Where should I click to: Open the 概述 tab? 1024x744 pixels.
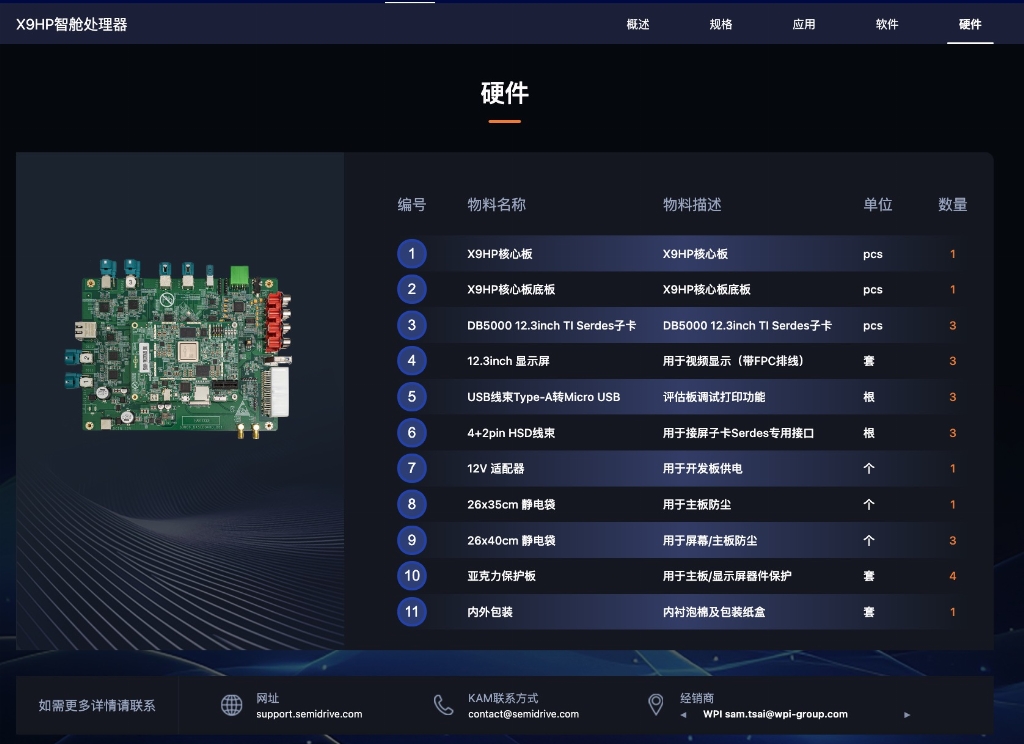tap(637, 24)
